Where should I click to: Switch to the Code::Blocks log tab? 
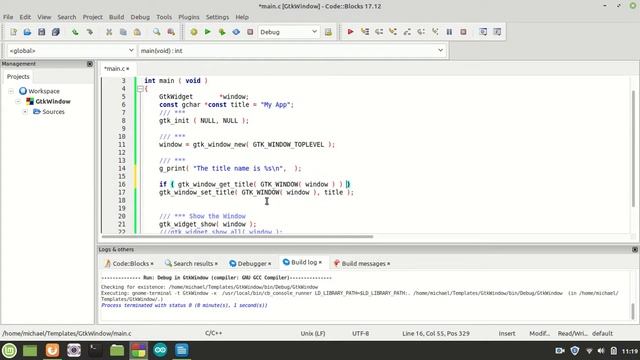pos(129,264)
